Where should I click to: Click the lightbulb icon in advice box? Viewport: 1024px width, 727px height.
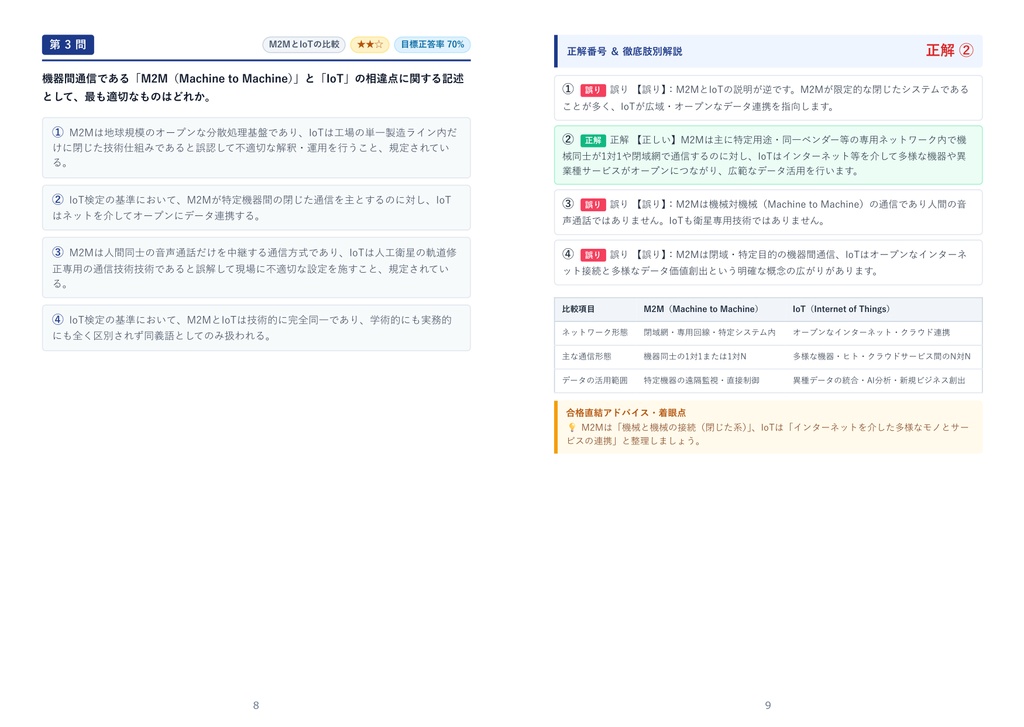(x=571, y=427)
